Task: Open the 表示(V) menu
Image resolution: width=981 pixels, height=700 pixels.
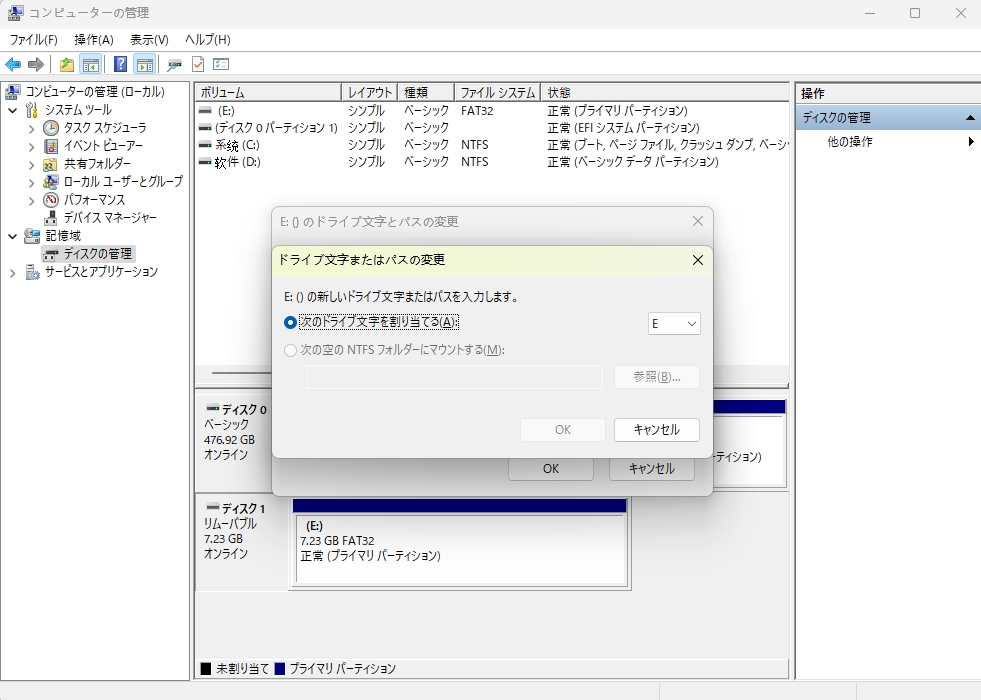Action: (149, 39)
